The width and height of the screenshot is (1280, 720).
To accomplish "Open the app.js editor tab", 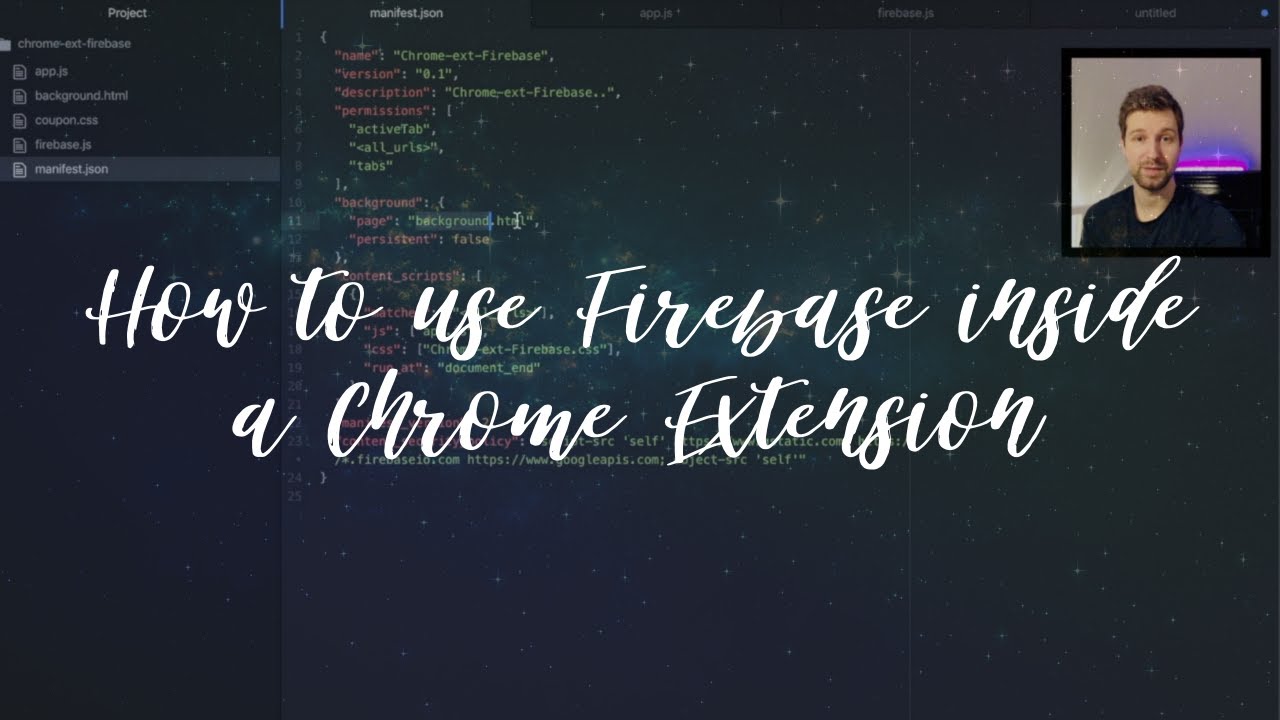I will 655,13.
